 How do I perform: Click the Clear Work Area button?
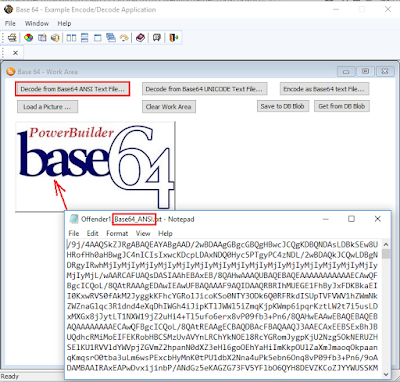[169, 107]
